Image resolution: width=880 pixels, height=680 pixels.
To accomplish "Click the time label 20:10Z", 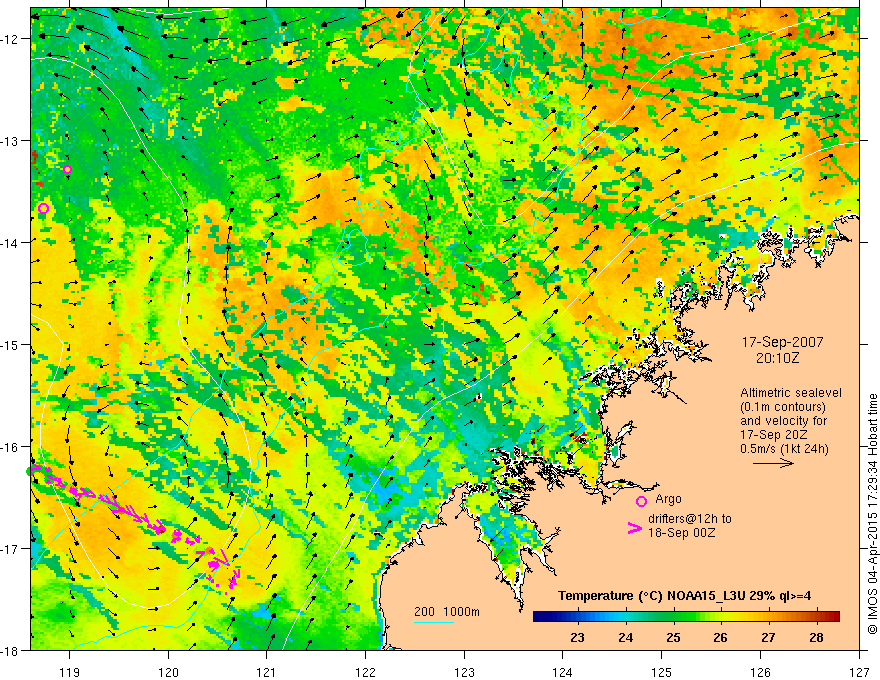I will click(x=777, y=358).
